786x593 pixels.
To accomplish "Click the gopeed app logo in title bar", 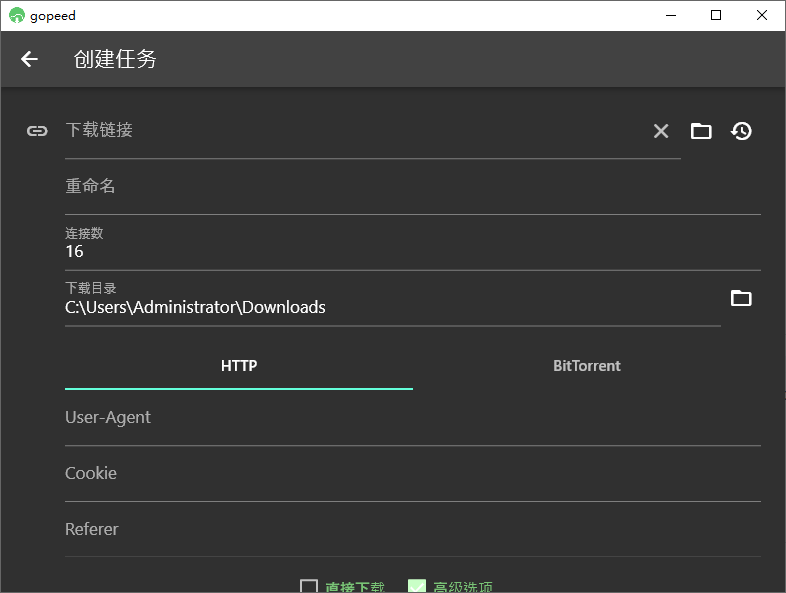I will 16,15.
